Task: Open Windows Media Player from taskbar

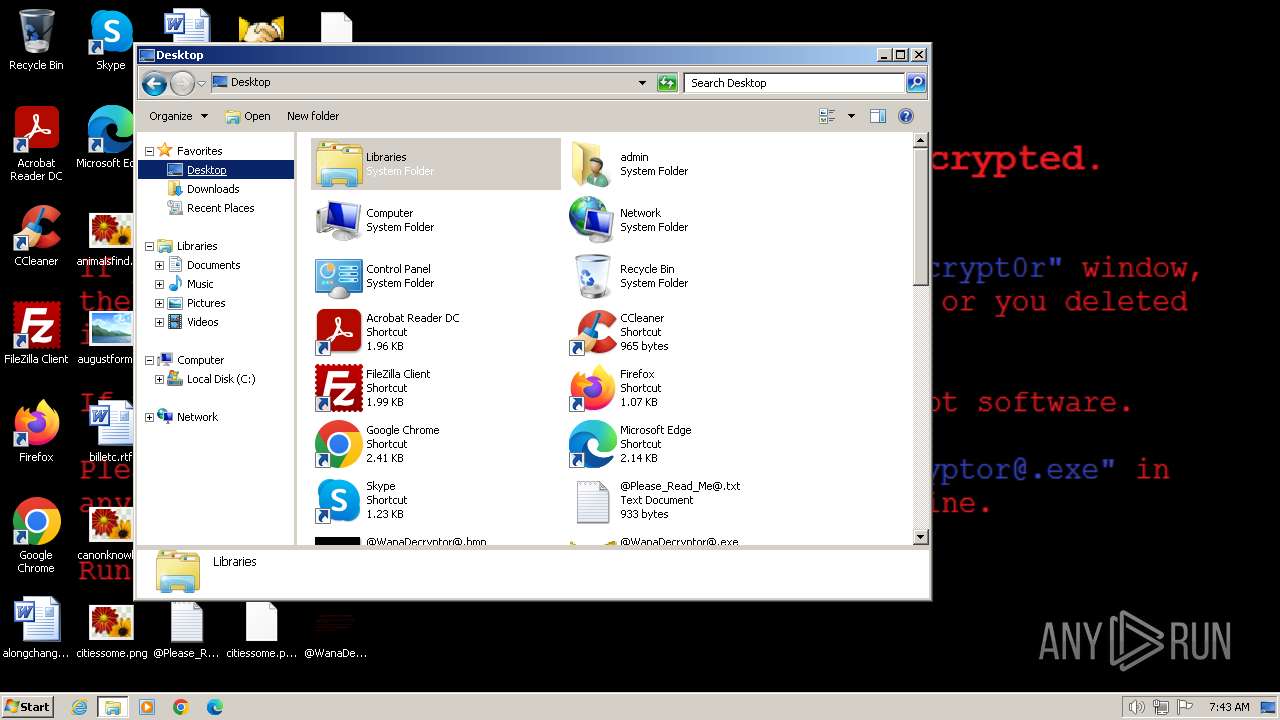Action: [147, 707]
